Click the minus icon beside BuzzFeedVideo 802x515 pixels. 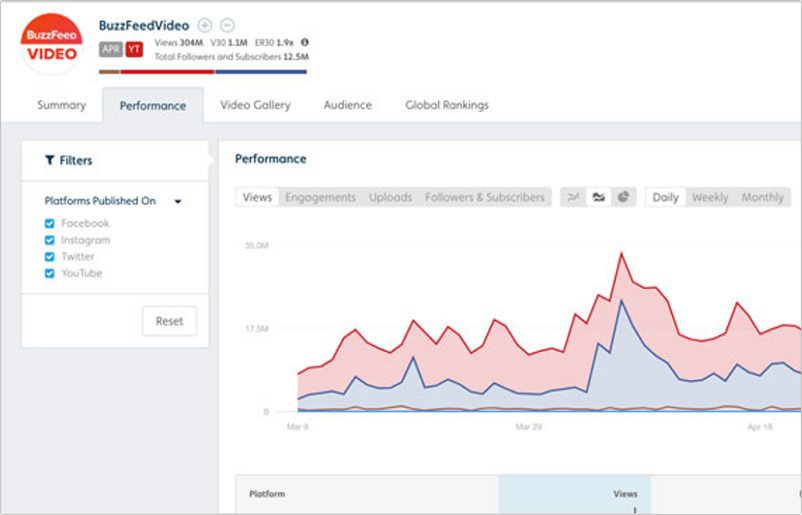click(227, 25)
